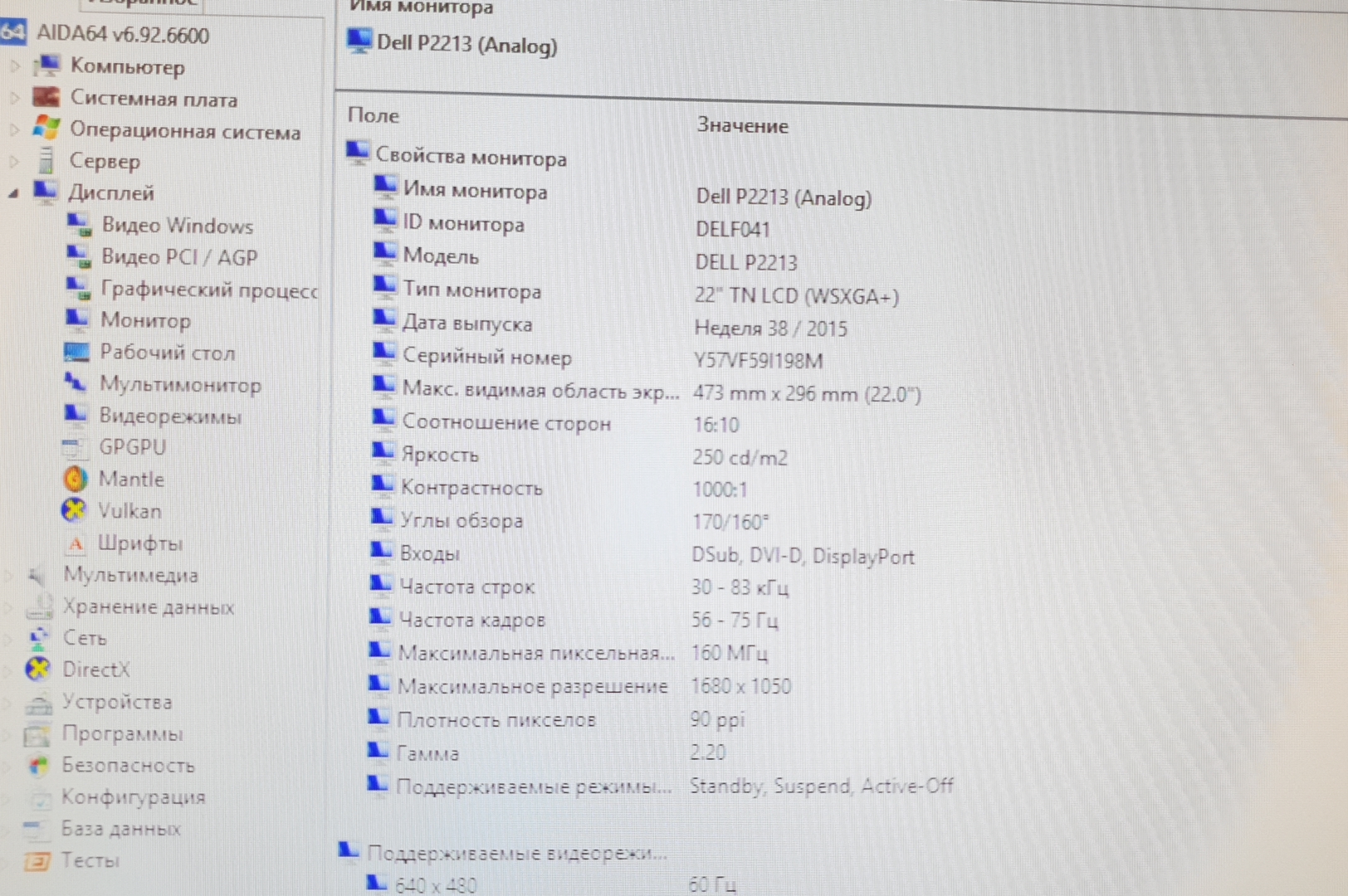The image size is (1348, 896).
Task: Click the Устройства icon
Action: click(38, 704)
